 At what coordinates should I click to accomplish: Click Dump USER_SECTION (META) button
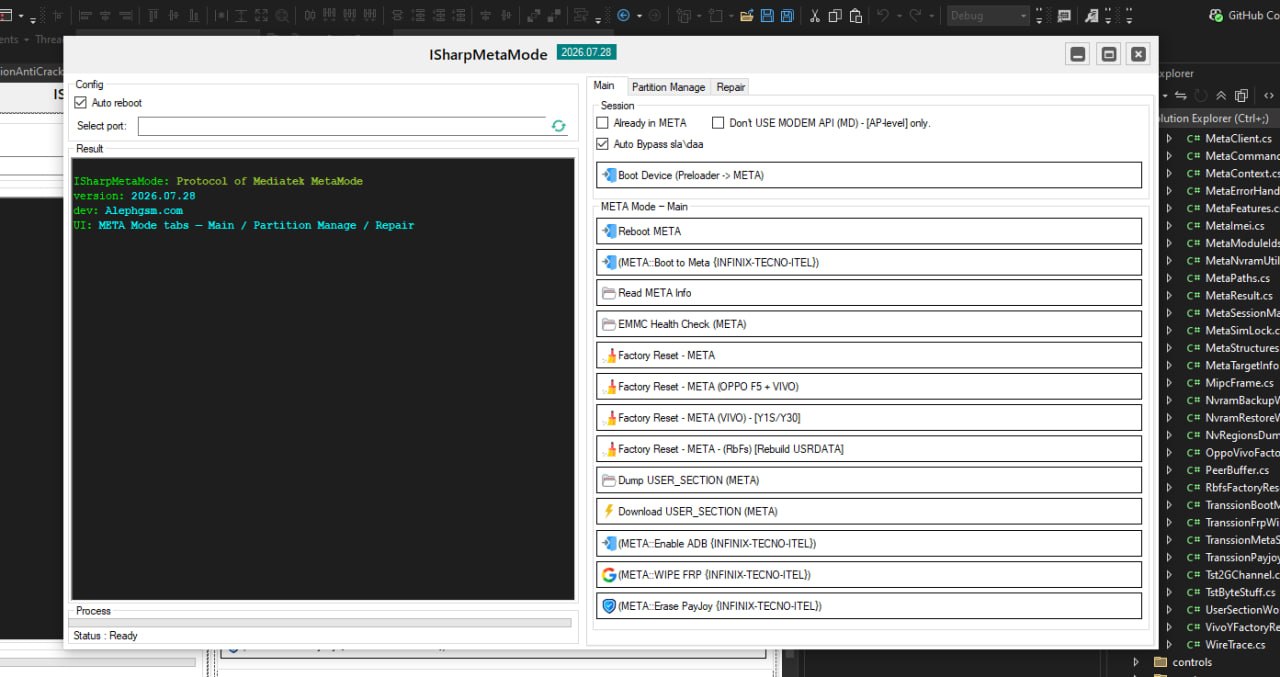pyautogui.click(x=868, y=480)
